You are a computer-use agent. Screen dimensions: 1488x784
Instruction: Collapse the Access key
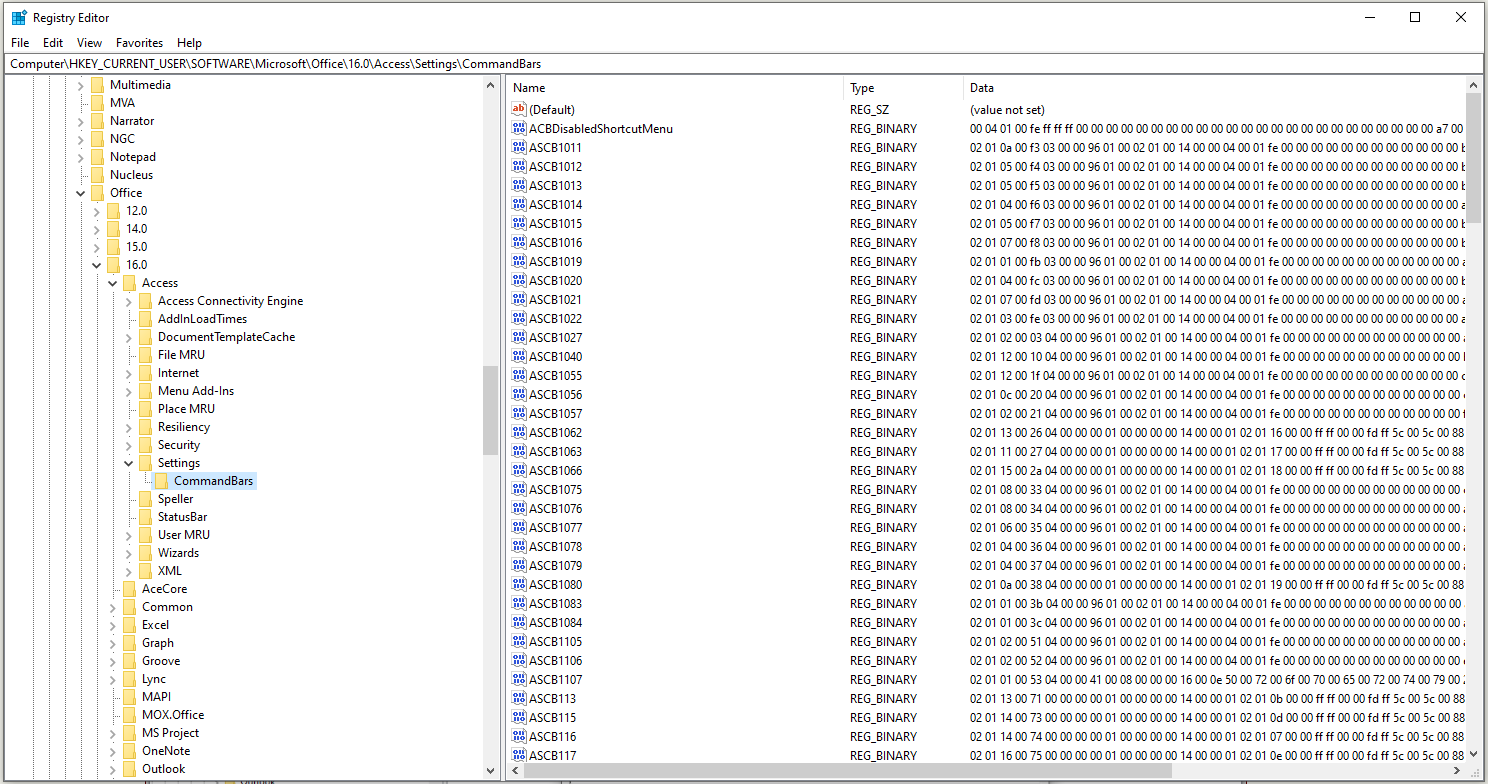(x=113, y=283)
